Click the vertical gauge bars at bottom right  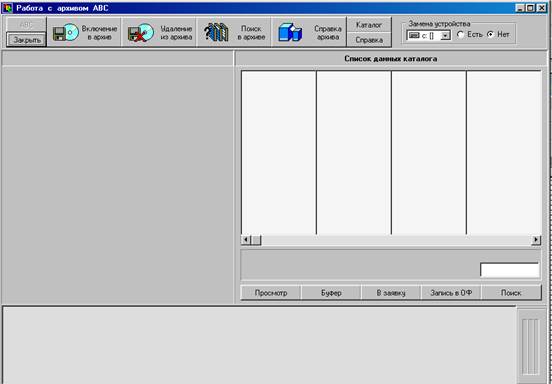(x=530, y=347)
